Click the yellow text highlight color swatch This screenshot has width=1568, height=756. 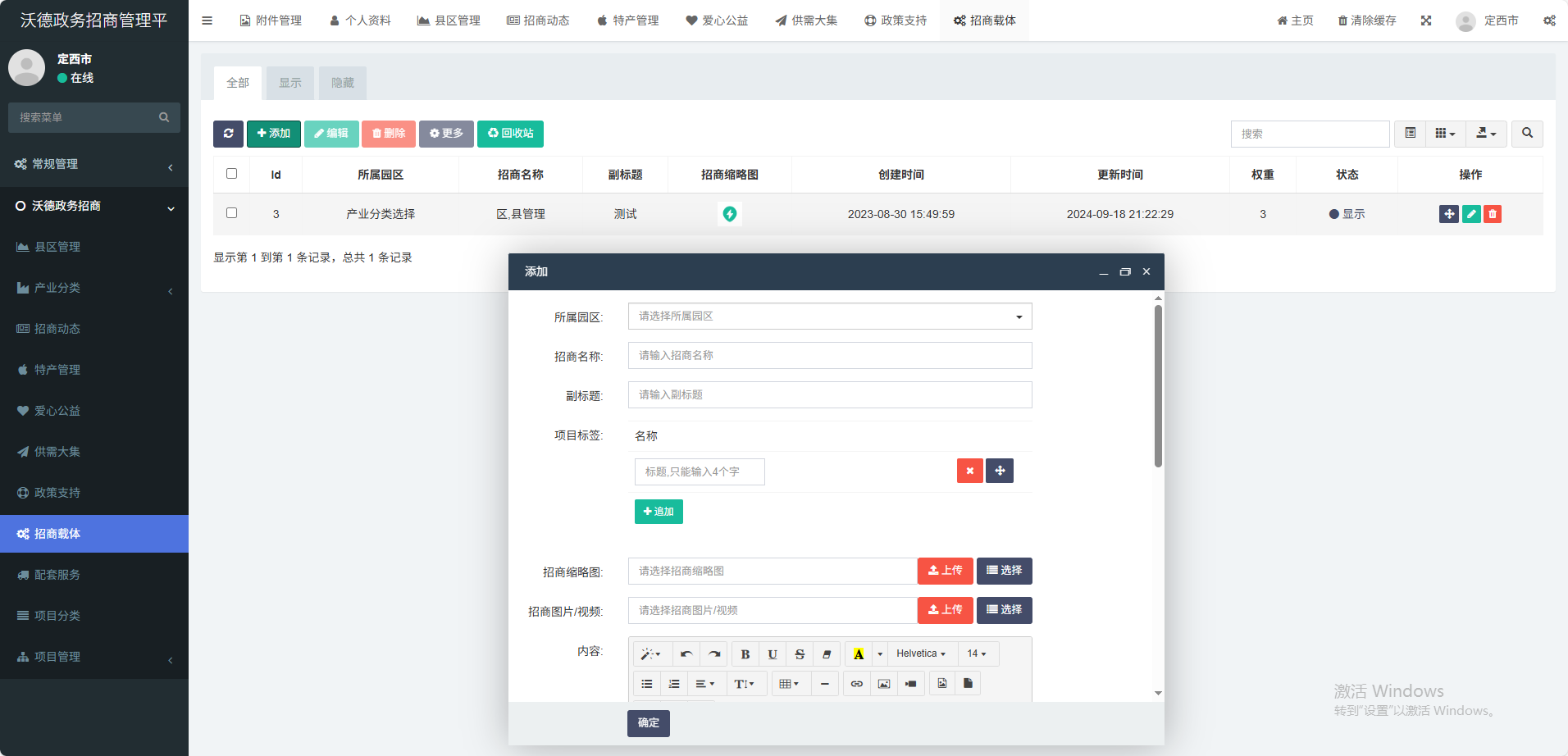pyautogui.click(x=859, y=654)
